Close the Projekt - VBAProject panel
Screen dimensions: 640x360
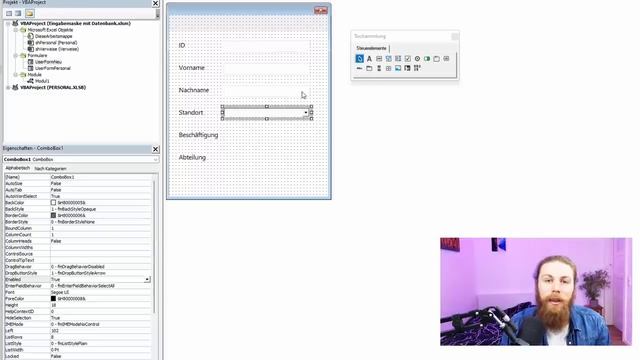click(156, 3)
